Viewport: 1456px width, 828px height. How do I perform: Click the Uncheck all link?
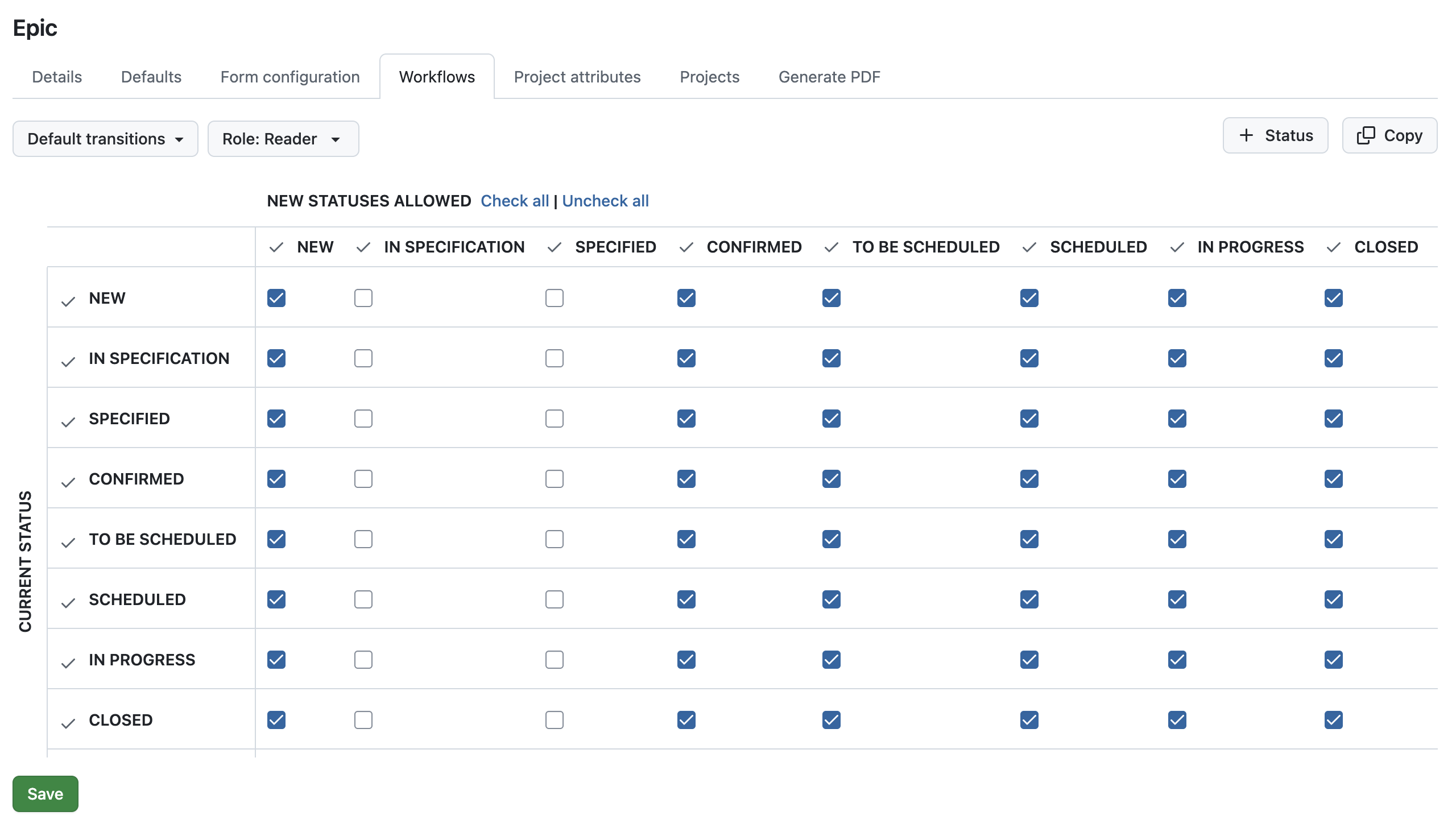[x=606, y=201]
